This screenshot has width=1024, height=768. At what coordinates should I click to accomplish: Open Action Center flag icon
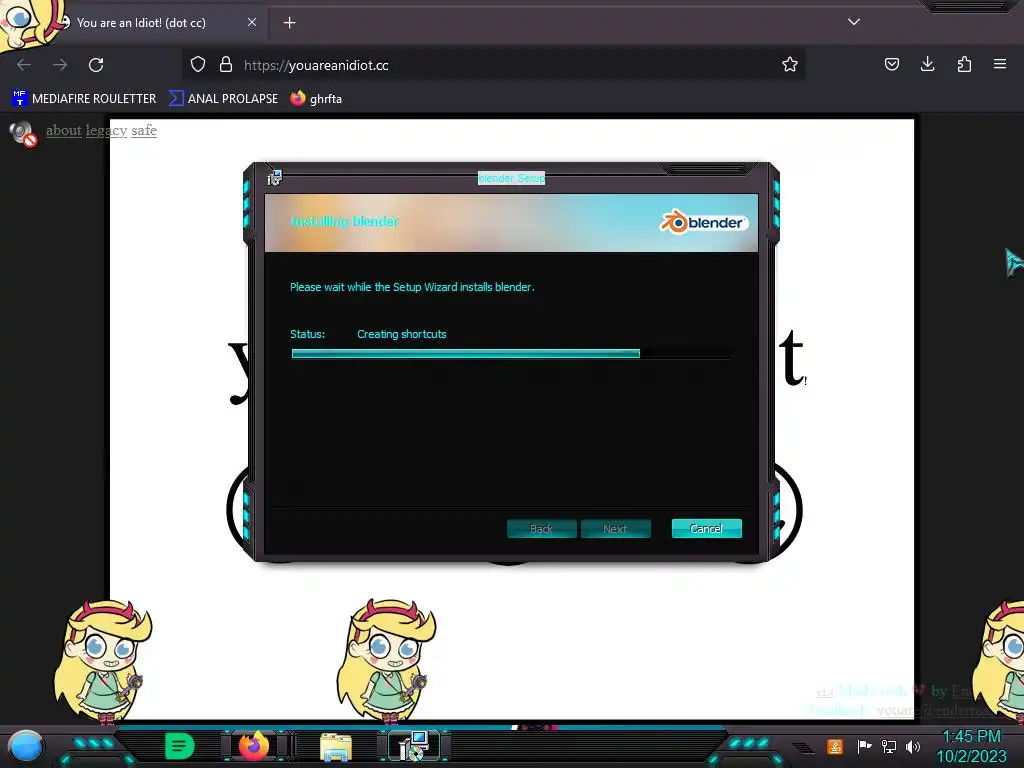864,746
